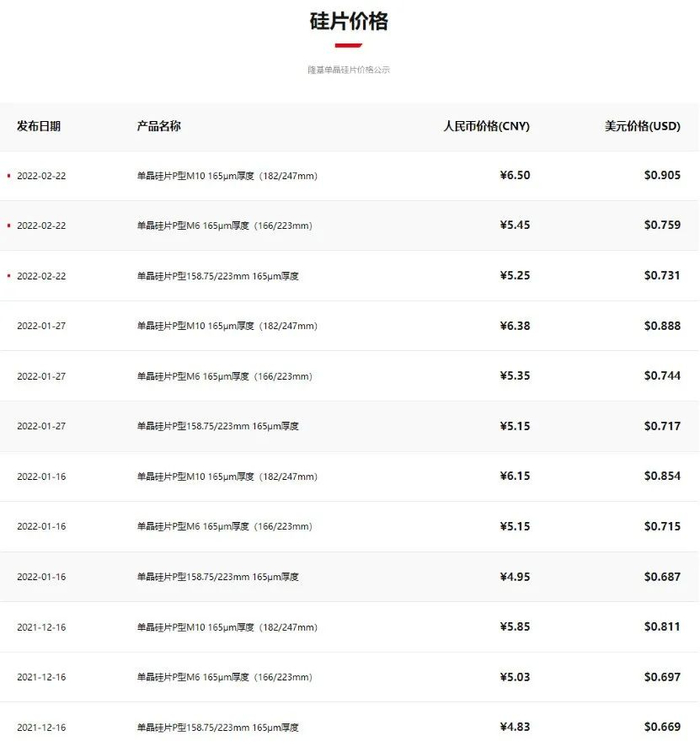The height and width of the screenshot is (745, 700).
Task: Click the 人民币价格(CNY) column header
Action: (x=486, y=126)
